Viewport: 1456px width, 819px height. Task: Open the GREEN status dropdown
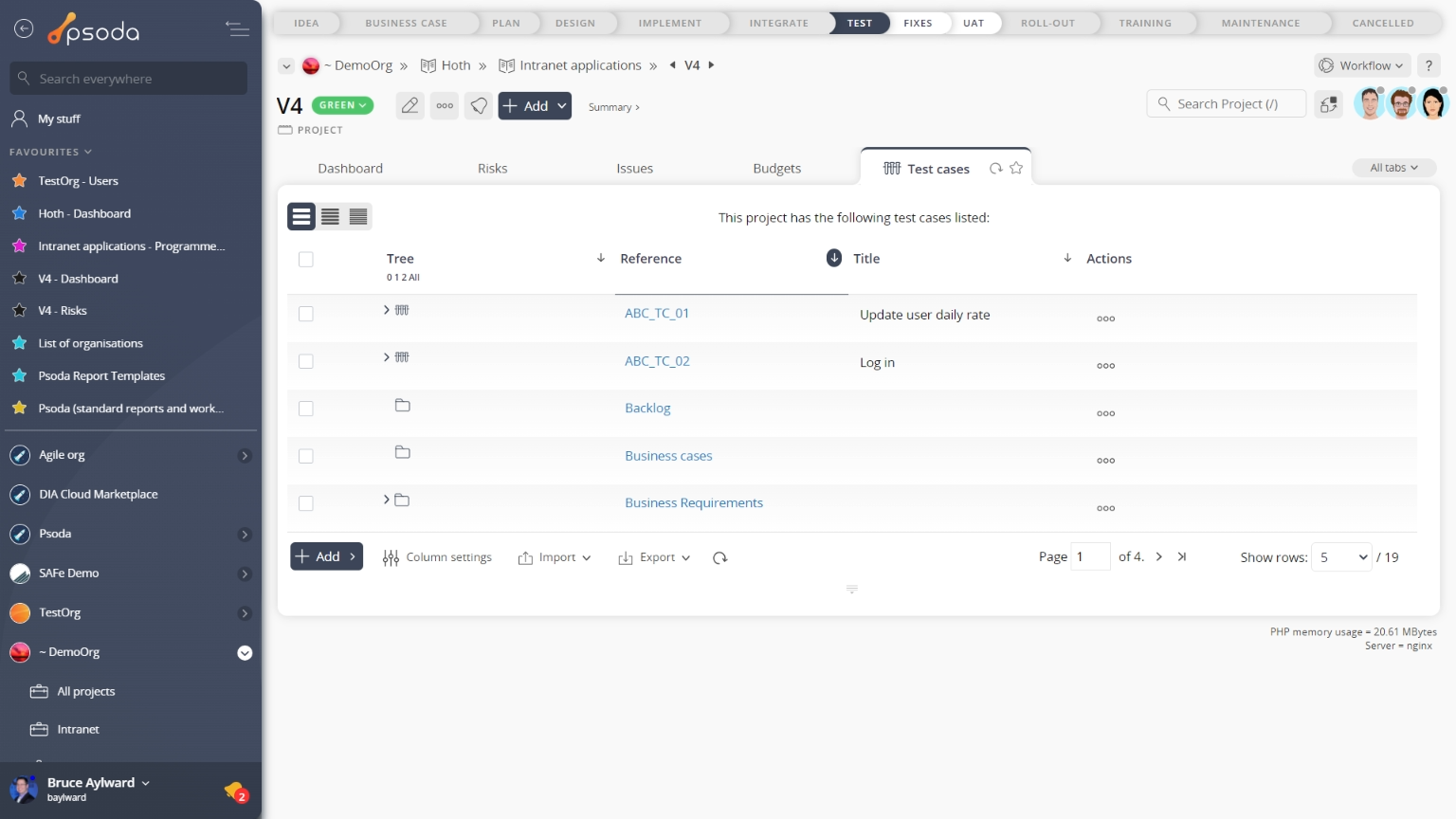tap(342, 105)
